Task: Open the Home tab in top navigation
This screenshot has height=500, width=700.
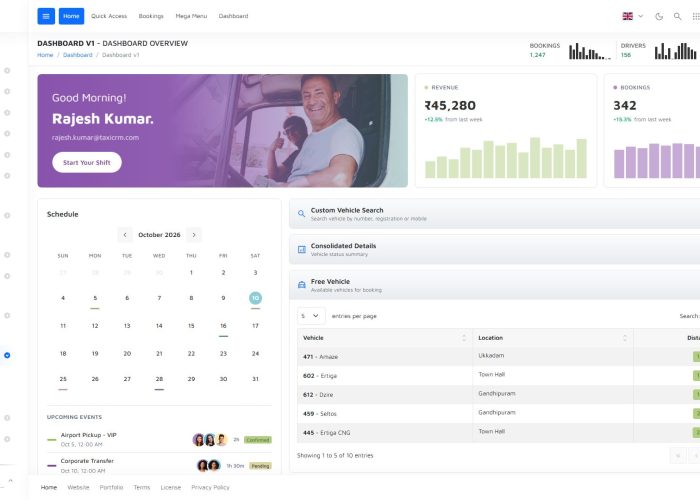Action: point(71,16)
